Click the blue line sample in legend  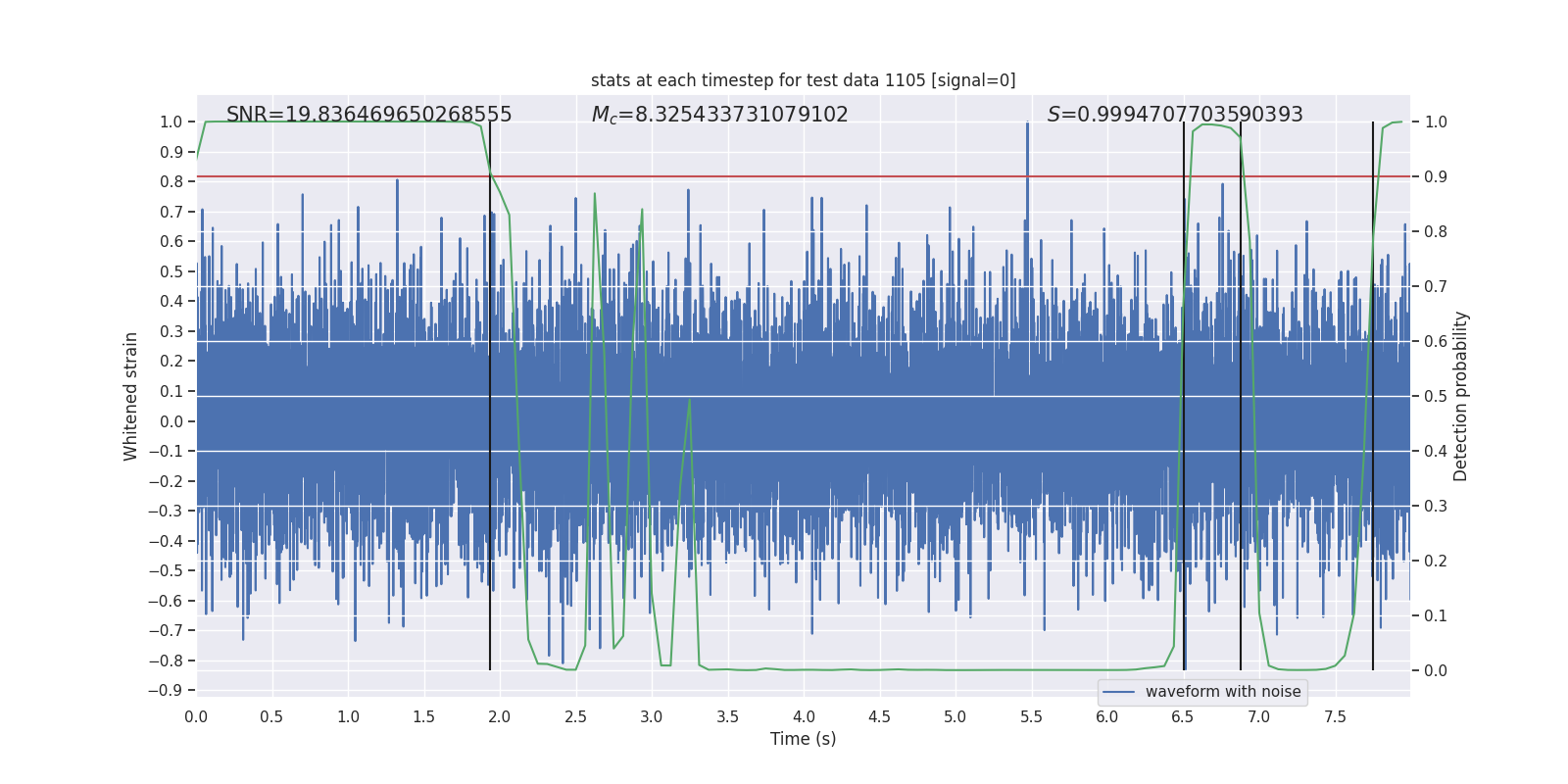click(1119, 692)
